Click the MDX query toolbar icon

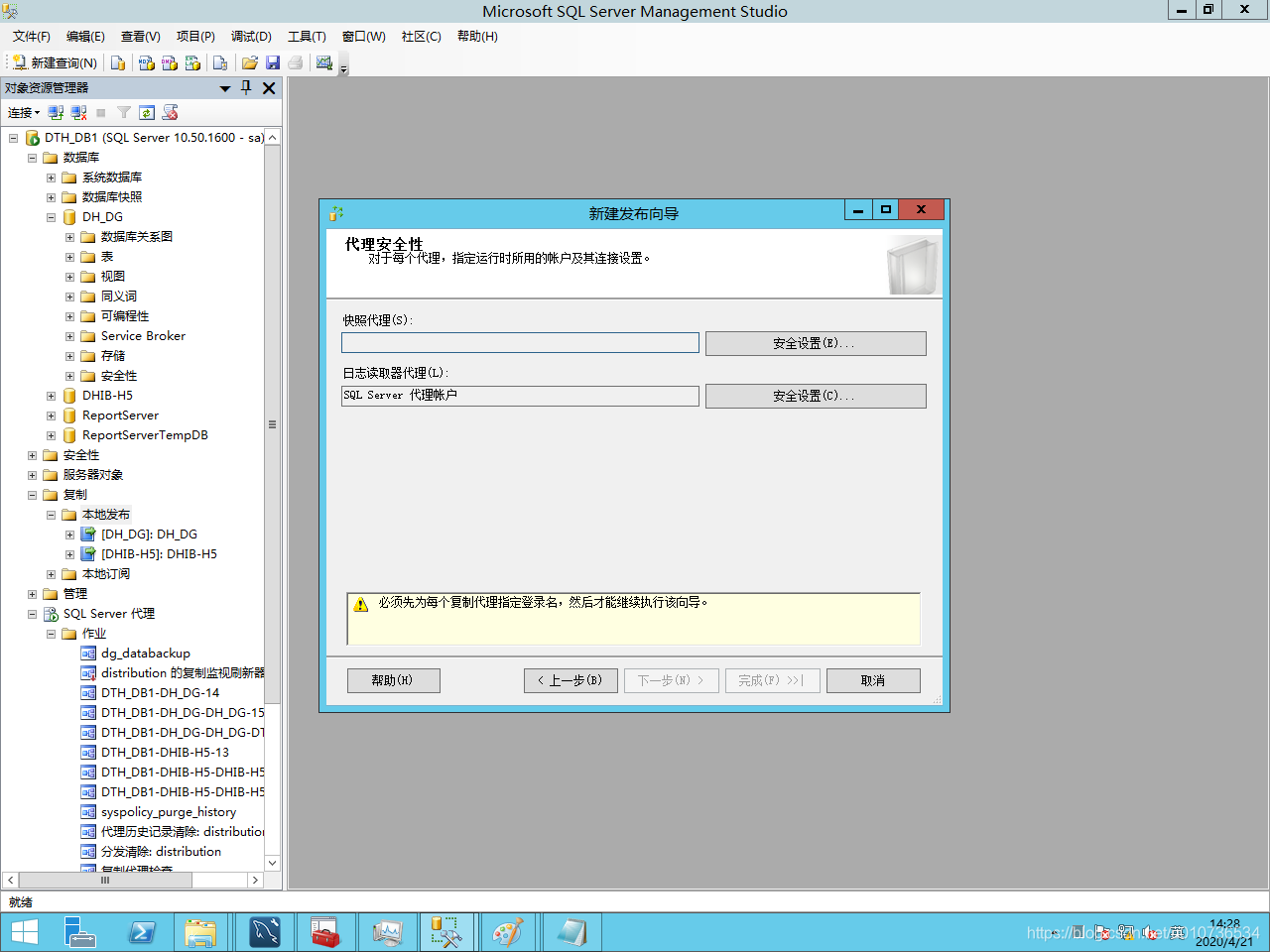[147, 62]
